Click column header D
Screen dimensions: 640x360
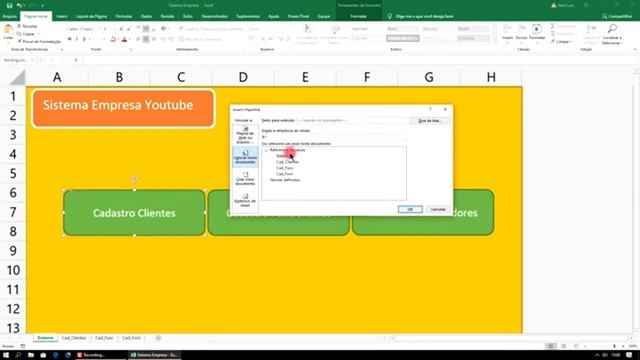click(243, 77)
